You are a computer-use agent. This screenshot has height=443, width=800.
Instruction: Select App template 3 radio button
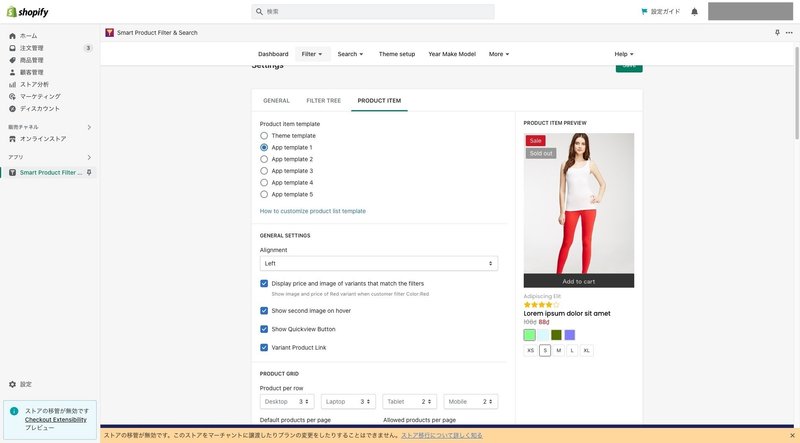264,171
